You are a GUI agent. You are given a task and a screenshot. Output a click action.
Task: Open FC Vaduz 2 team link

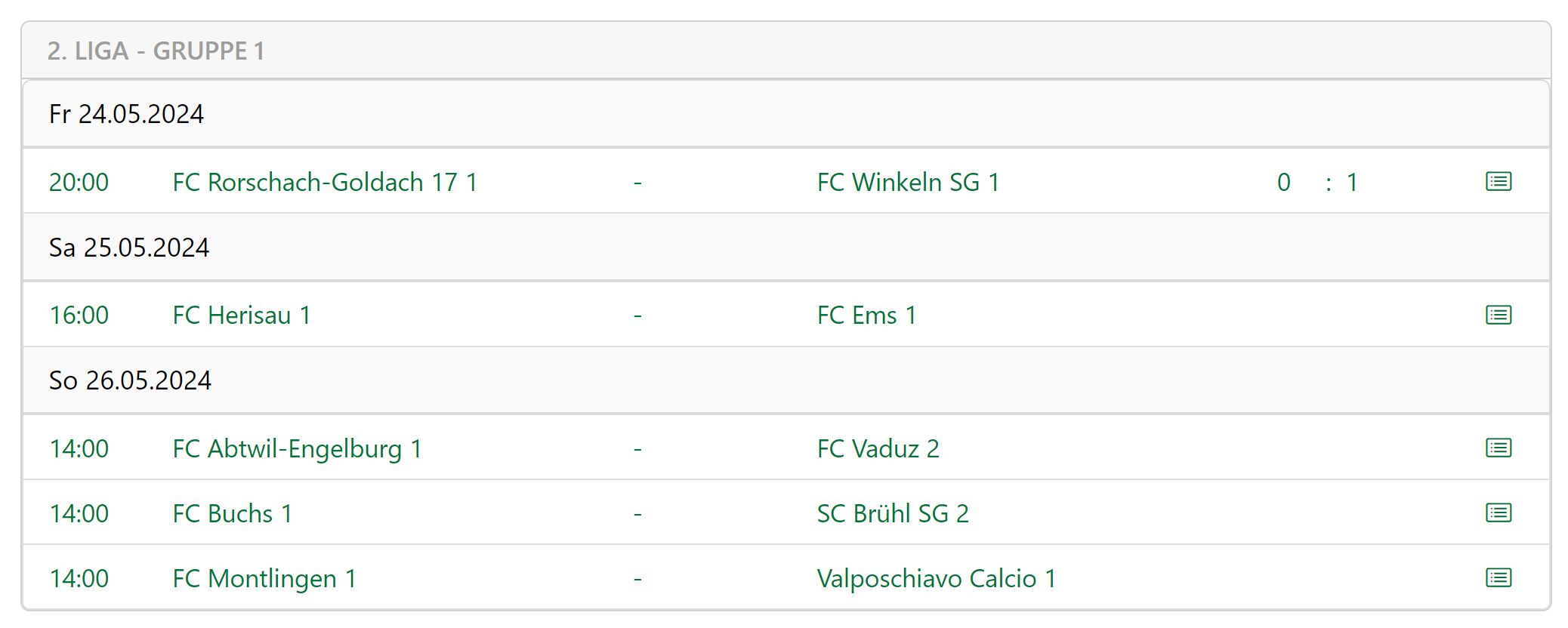[878, 448]
